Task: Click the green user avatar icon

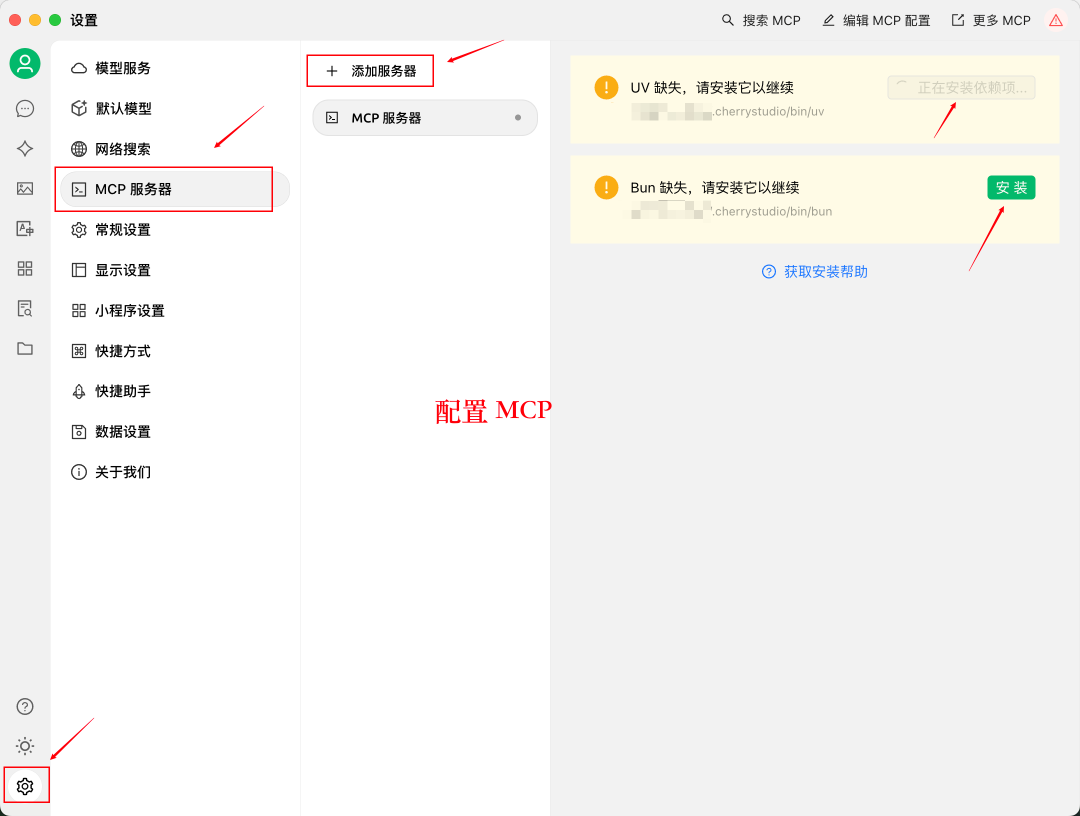Action: 25,63
